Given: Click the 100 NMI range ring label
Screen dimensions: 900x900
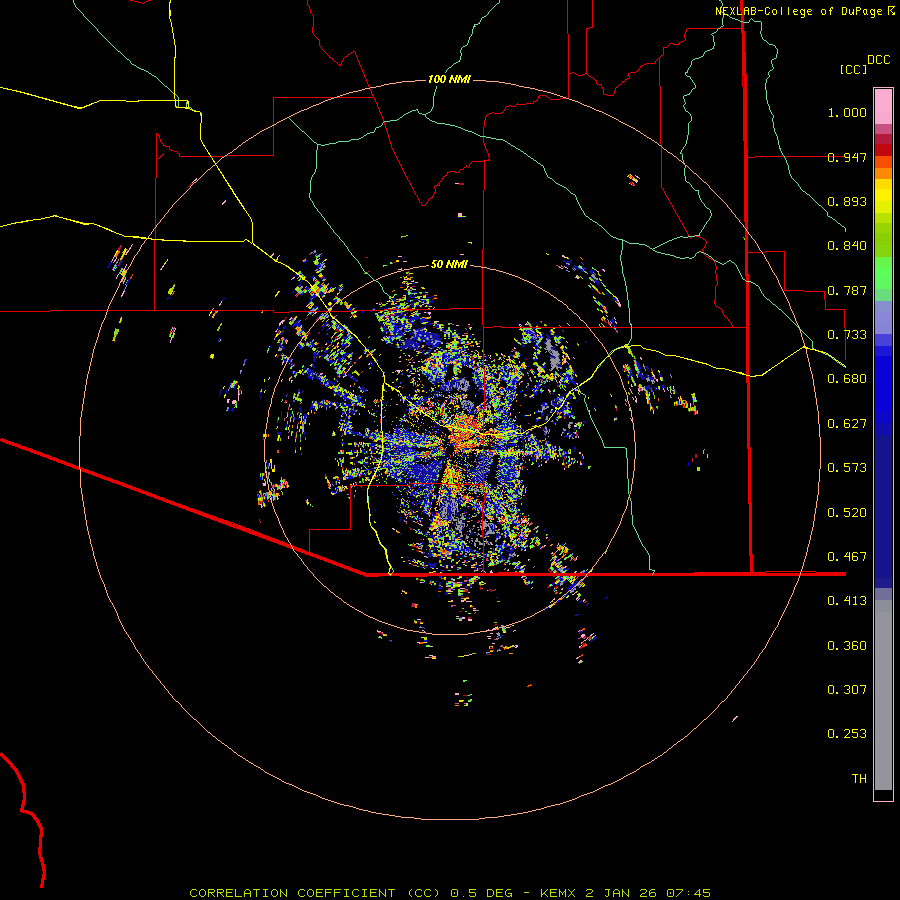Looking at the screenshot, I should tap(449, 79).
